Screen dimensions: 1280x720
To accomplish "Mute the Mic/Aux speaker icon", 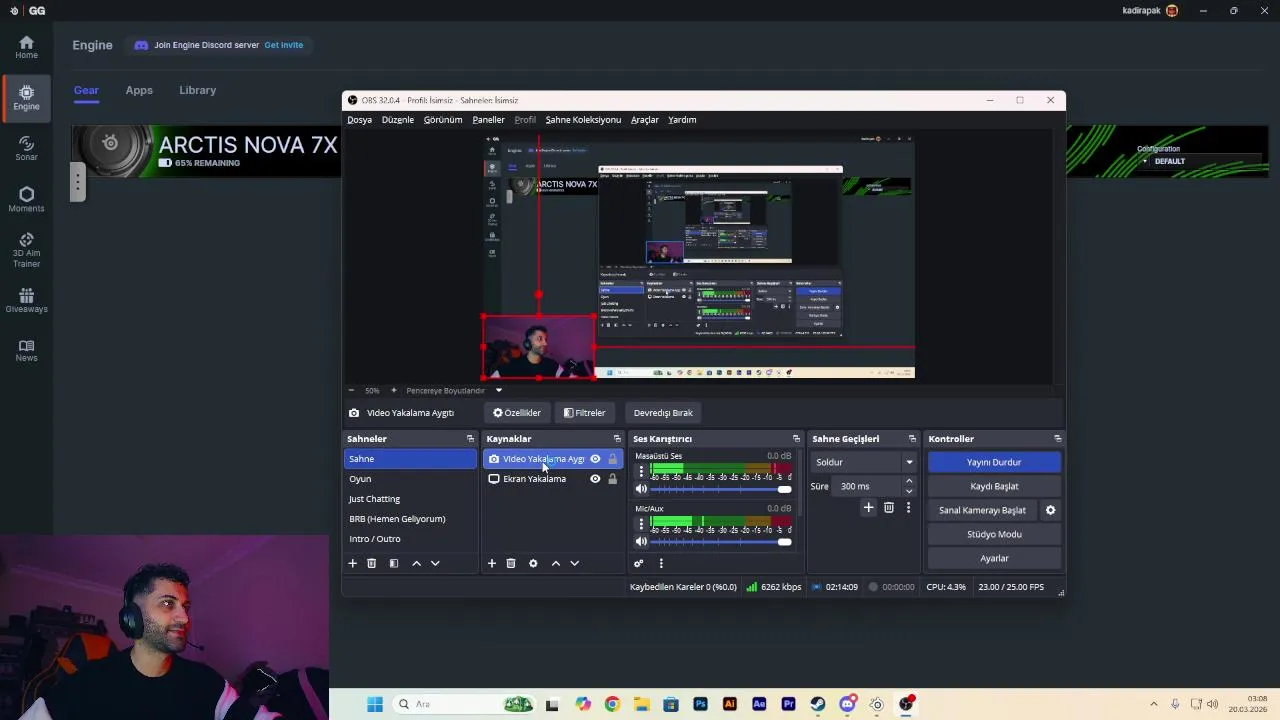I will pyautogui.click(x=641, y=542).
